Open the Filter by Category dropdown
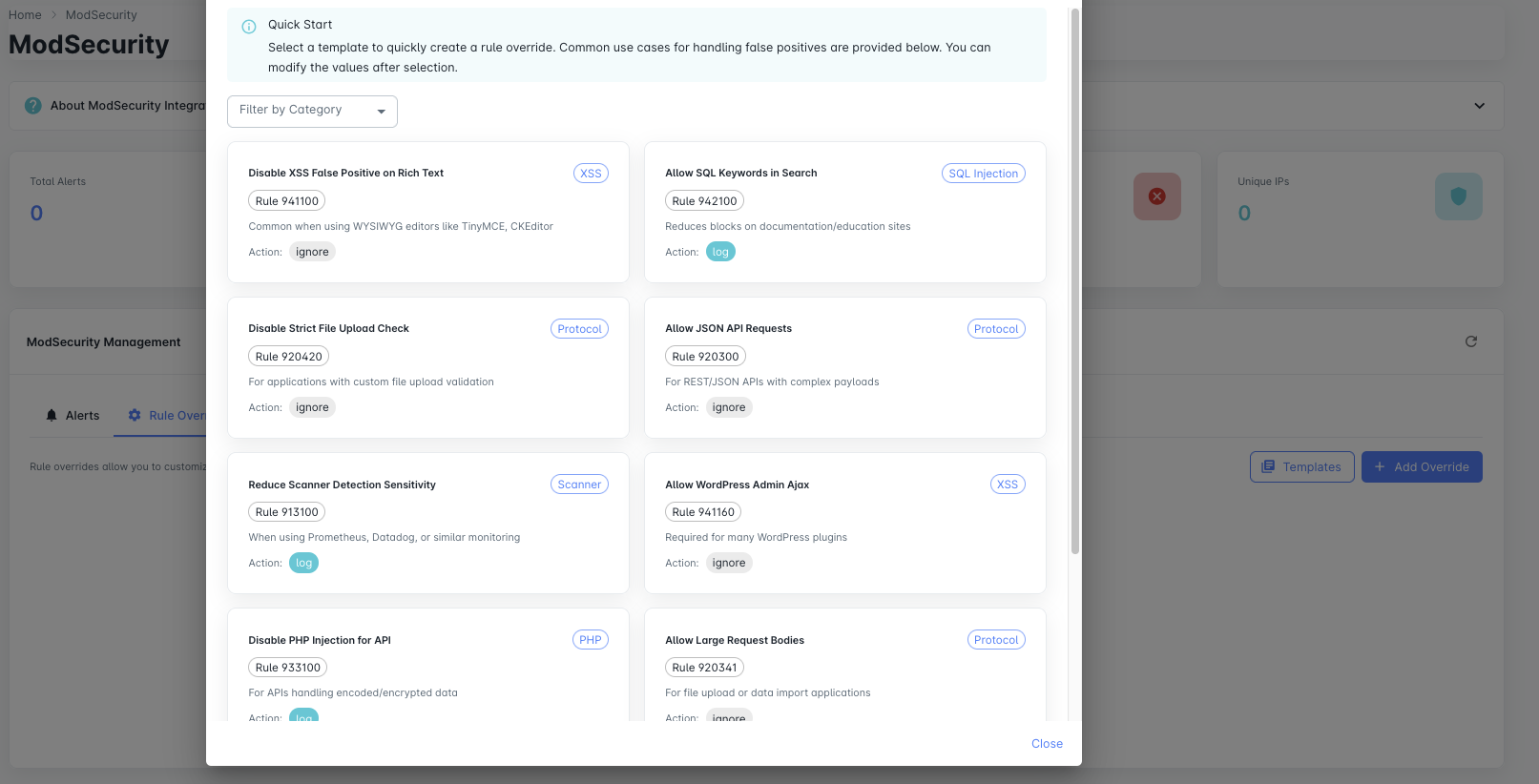The width and height of the screenshot is (1539, 784). tap(312, 111)
